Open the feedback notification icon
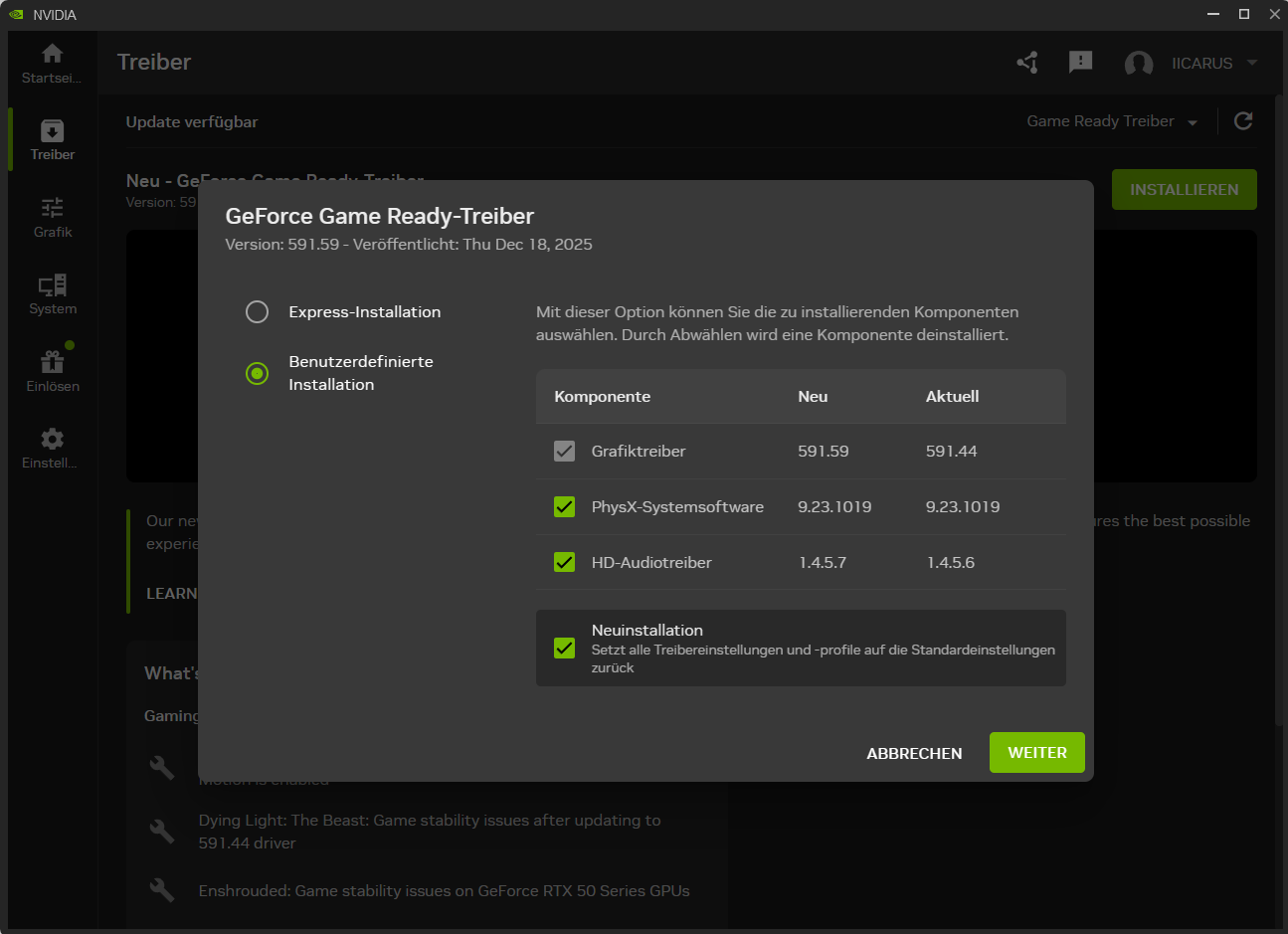The height and width of the screenshot is (934, 1288). (1080, 63)
